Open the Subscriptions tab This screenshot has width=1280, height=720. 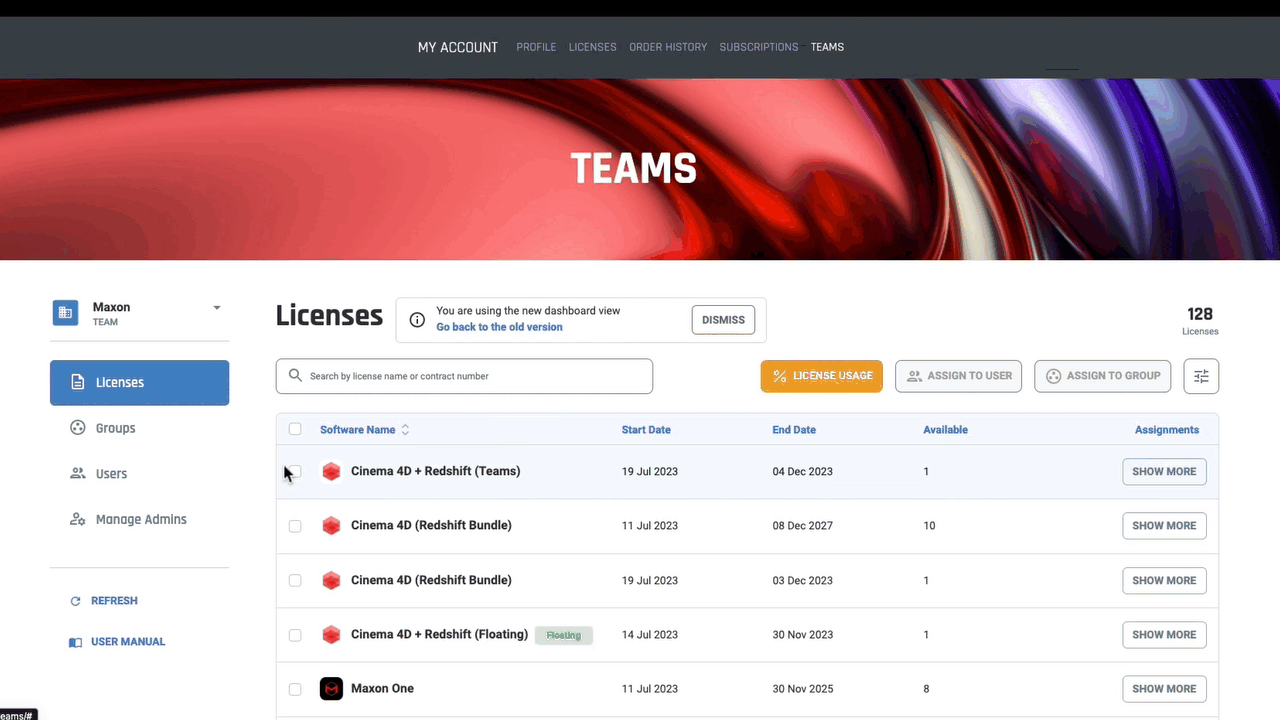759,47
